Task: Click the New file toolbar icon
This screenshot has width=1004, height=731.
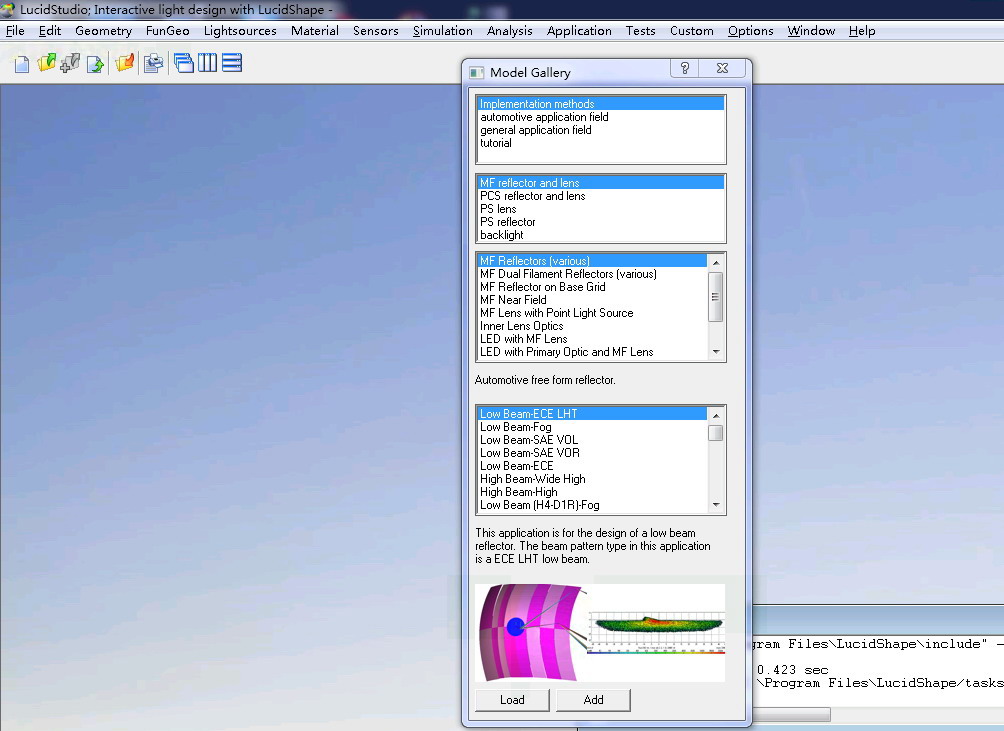Action: click(22, 64)
